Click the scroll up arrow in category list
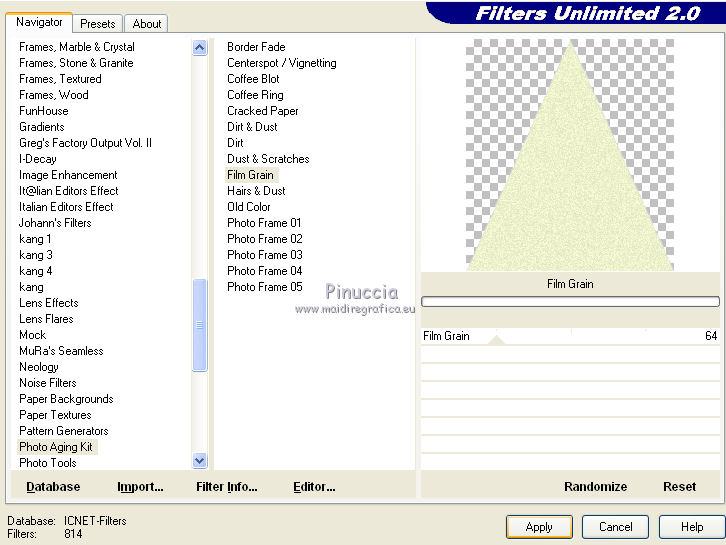Screen dimensions: 726x545 point(200,48)
